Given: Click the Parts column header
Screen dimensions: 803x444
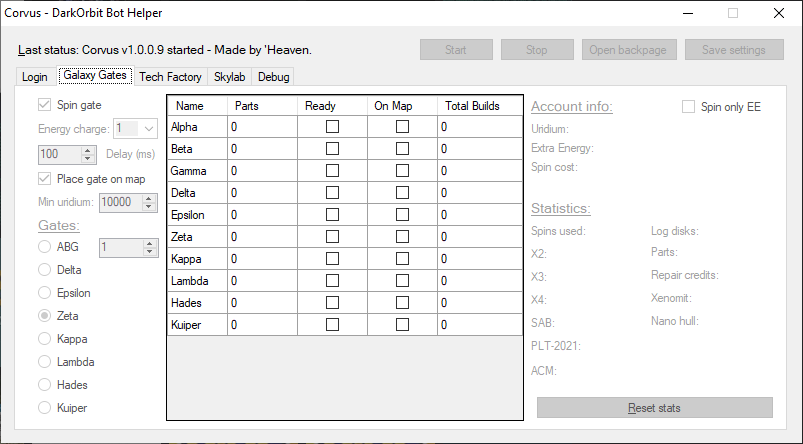Looking at the screenshot, I should [262, 105].
